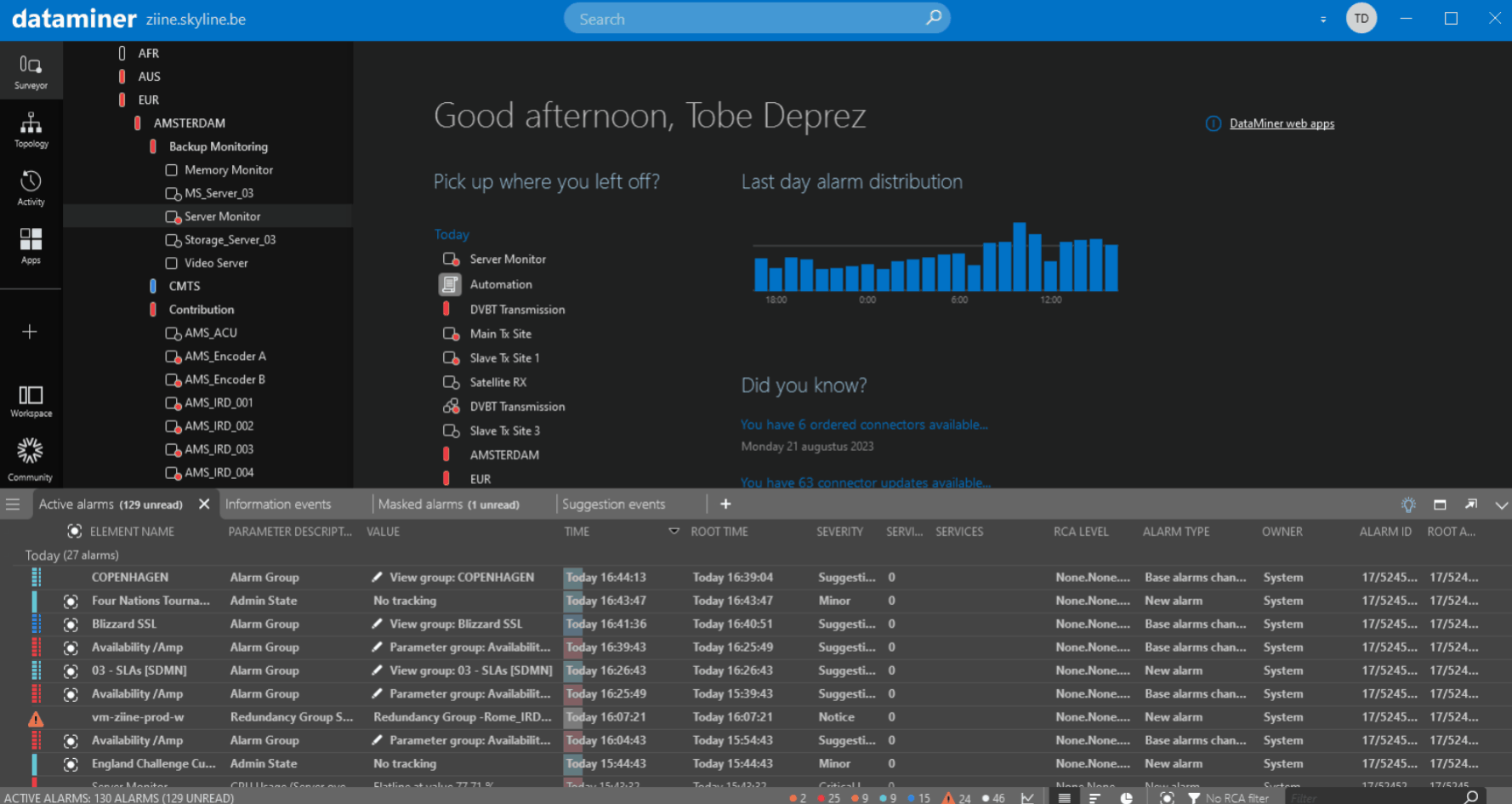Image resolution: width=1512 pixels, height=804 pixels.
Task: Open the Community sidebar panel
Action: [x=31, y=459]
